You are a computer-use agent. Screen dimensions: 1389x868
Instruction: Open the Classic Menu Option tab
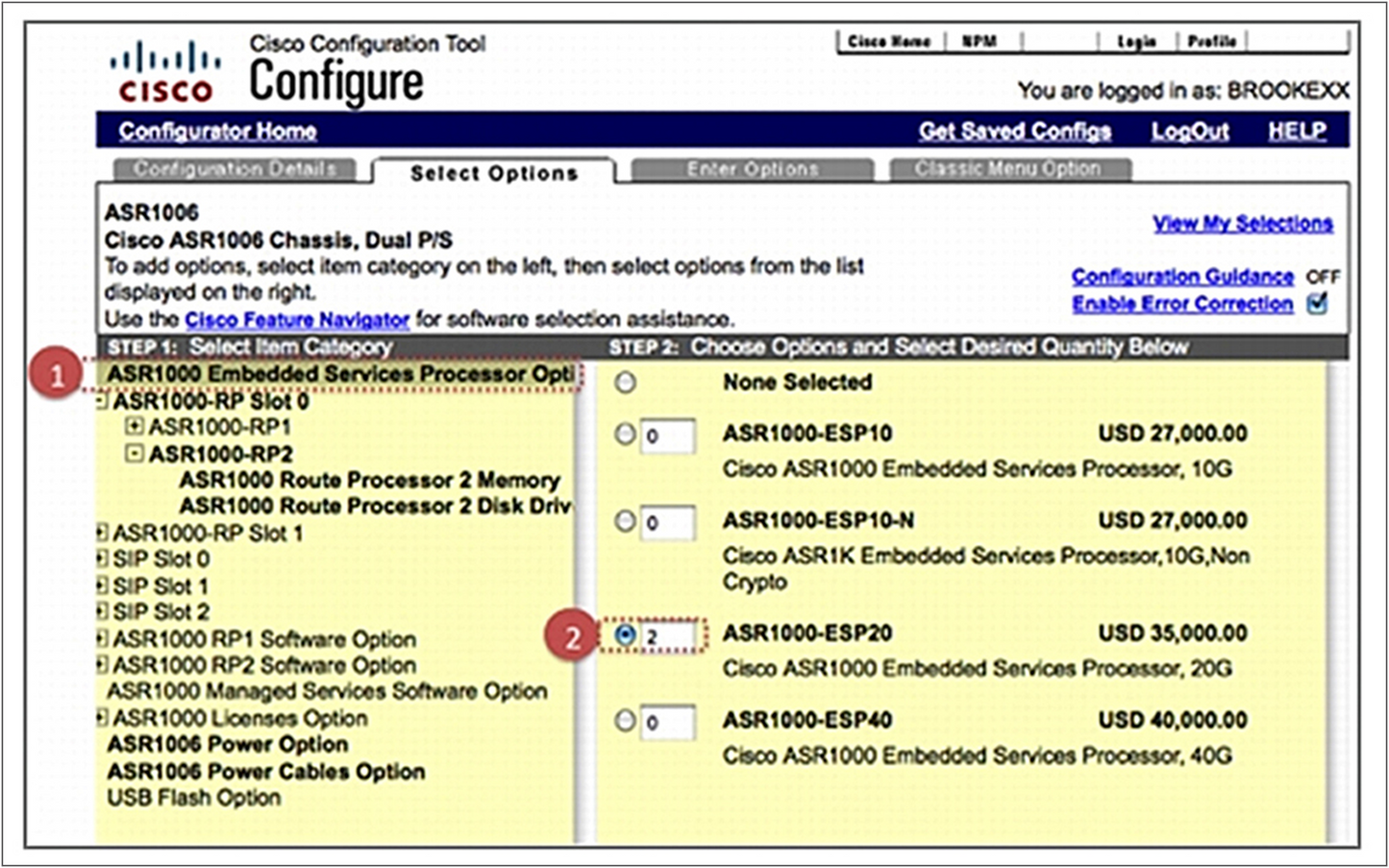coord(1007,169)
